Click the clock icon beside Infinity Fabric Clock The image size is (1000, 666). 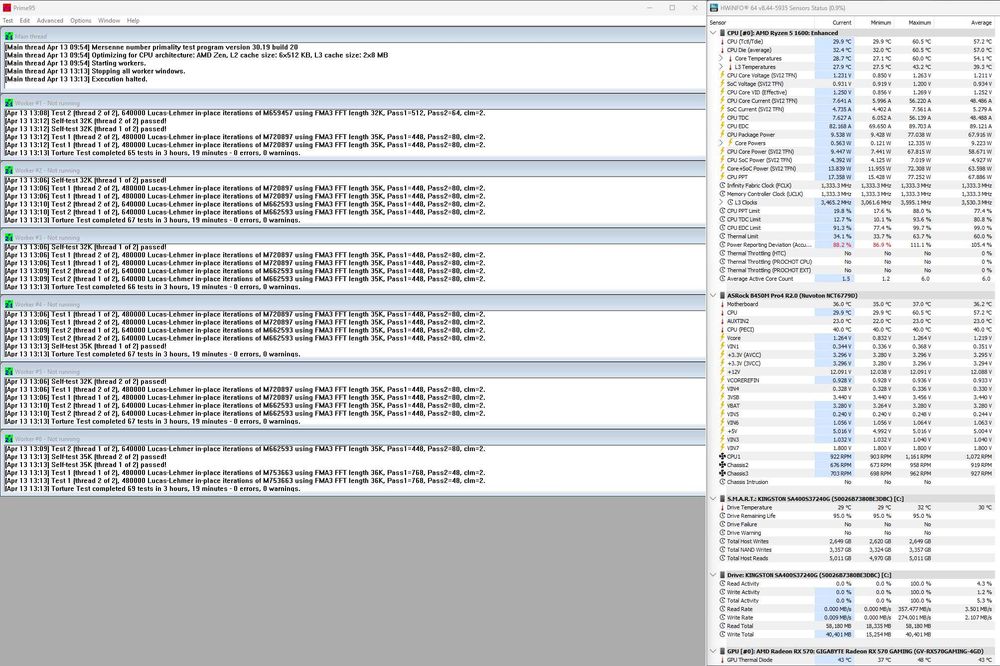coord(722,186)
